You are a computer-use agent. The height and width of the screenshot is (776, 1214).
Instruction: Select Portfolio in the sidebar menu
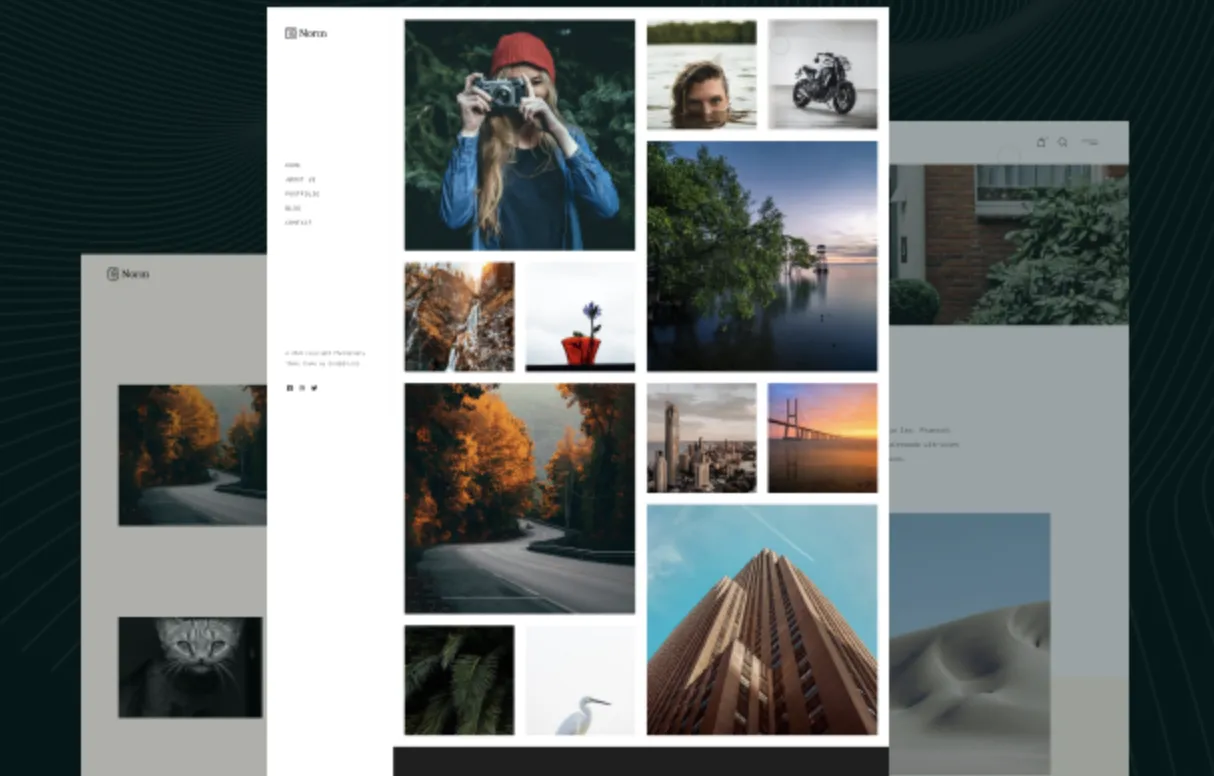[x=302, y=194]
